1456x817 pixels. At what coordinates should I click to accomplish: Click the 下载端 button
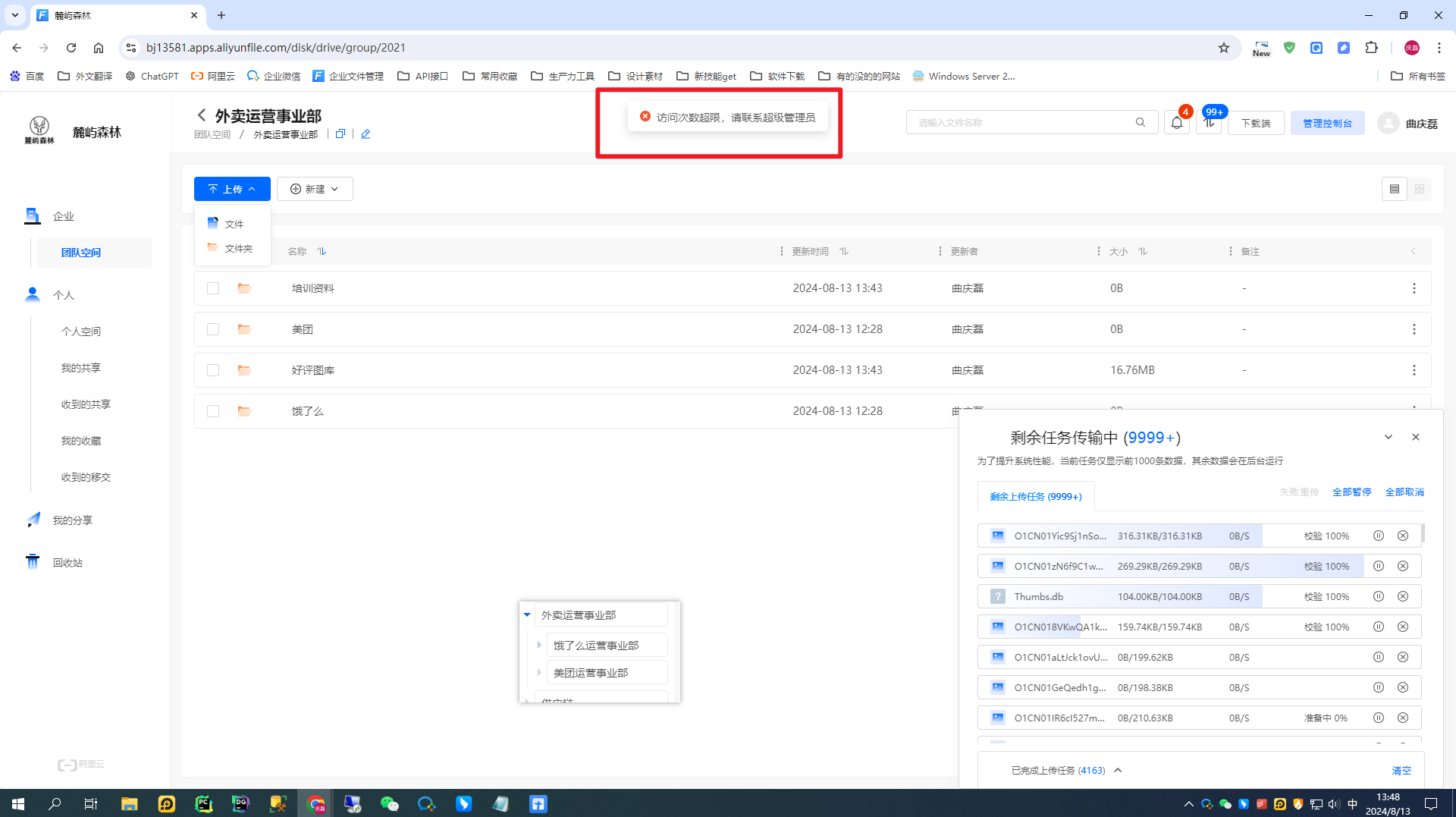click(1256, 123)
